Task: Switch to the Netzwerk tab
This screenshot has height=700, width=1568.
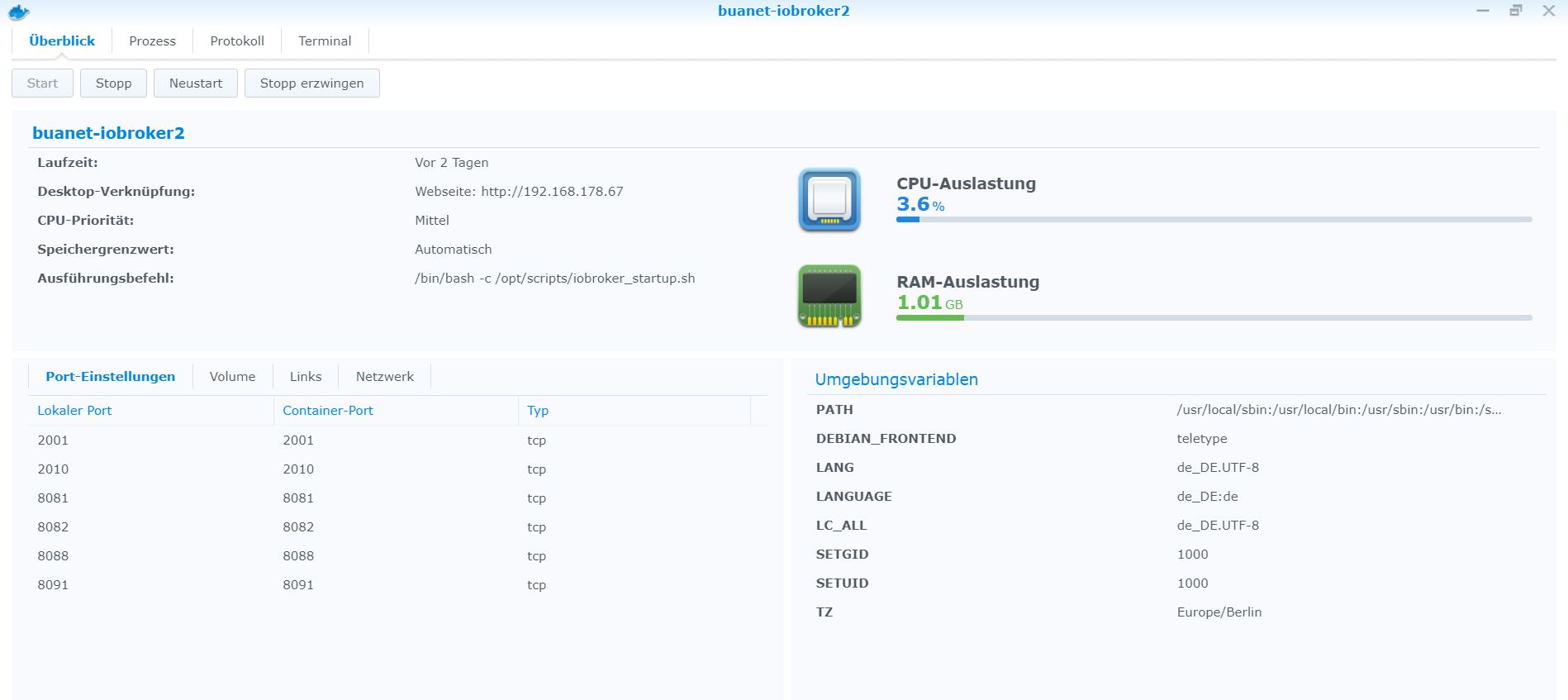Action: point(385,376)
